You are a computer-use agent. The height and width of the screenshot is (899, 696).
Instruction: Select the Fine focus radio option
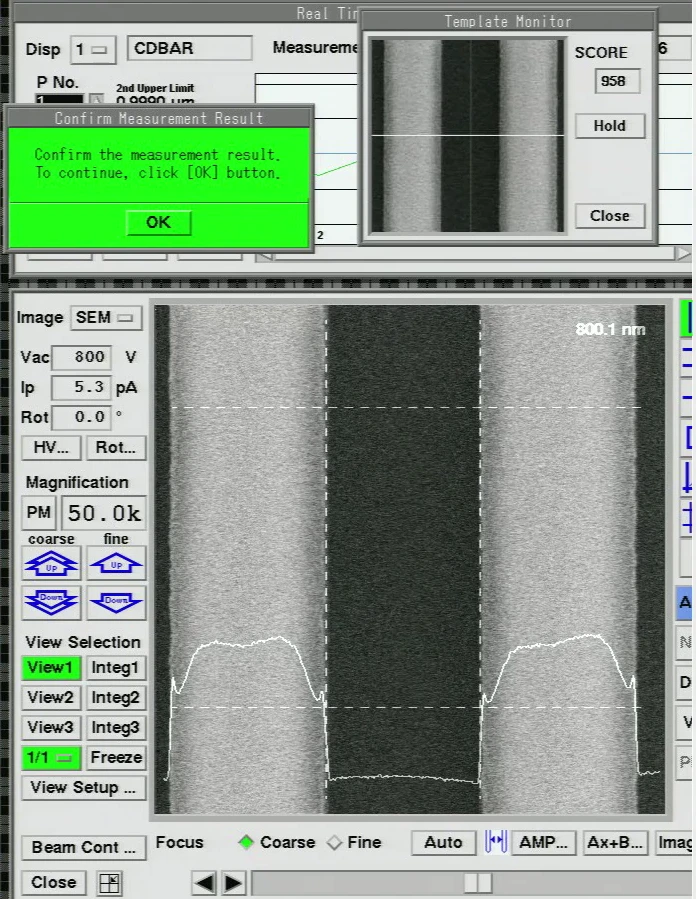click(x=354, y=842)
